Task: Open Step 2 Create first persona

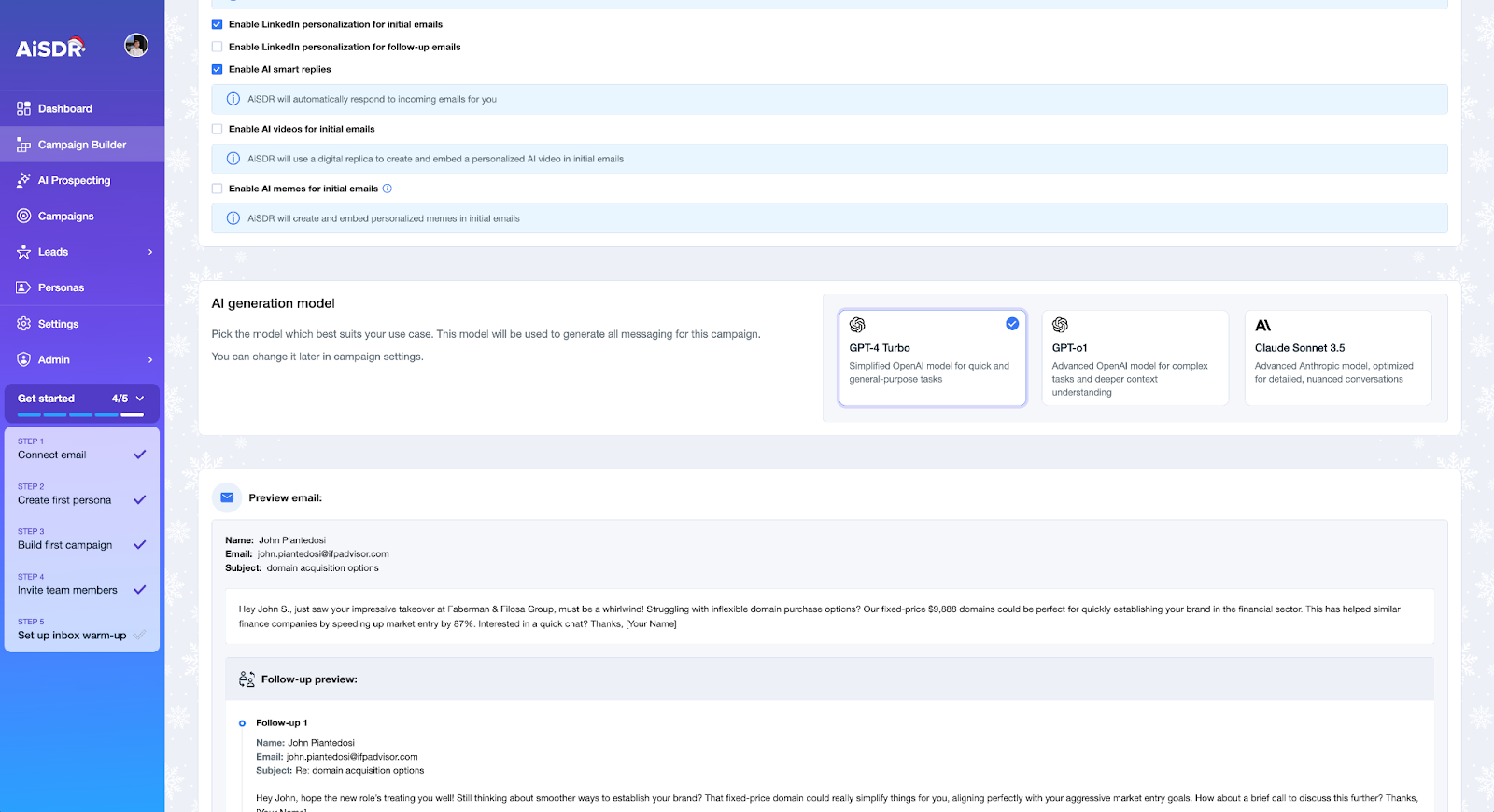Action: 82,494
